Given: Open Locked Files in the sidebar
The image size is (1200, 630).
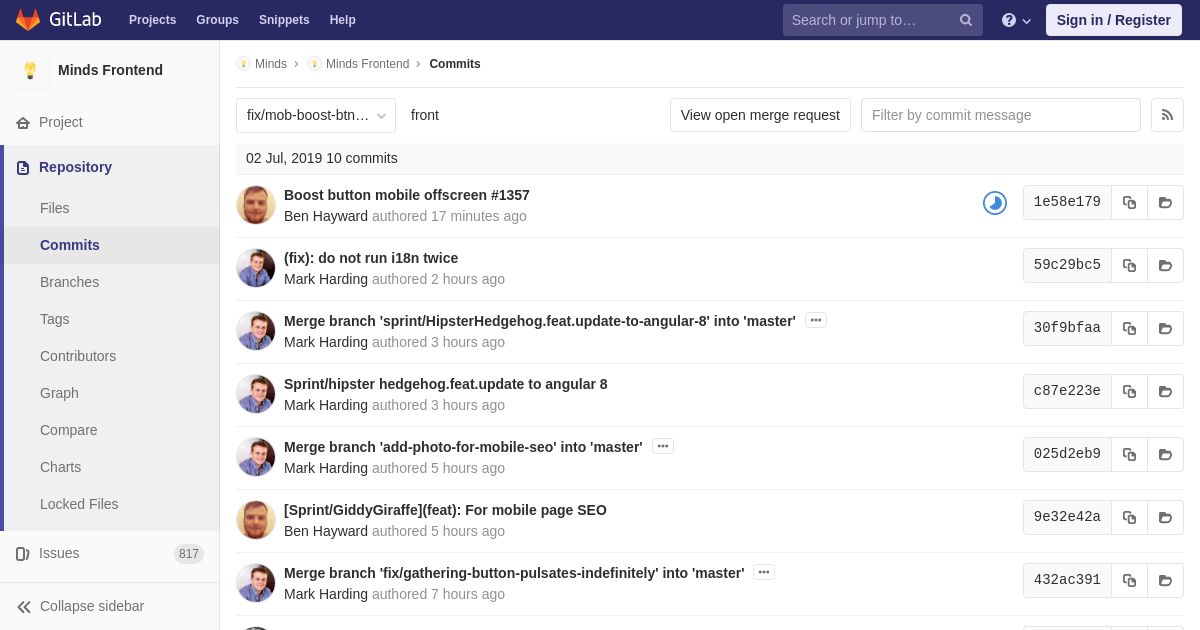Looking at the screenshot, I should pos(79,504).
